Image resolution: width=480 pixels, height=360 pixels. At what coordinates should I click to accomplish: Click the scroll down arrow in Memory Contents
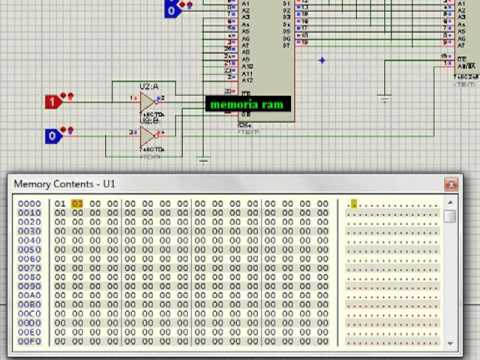tap(450, 343)
